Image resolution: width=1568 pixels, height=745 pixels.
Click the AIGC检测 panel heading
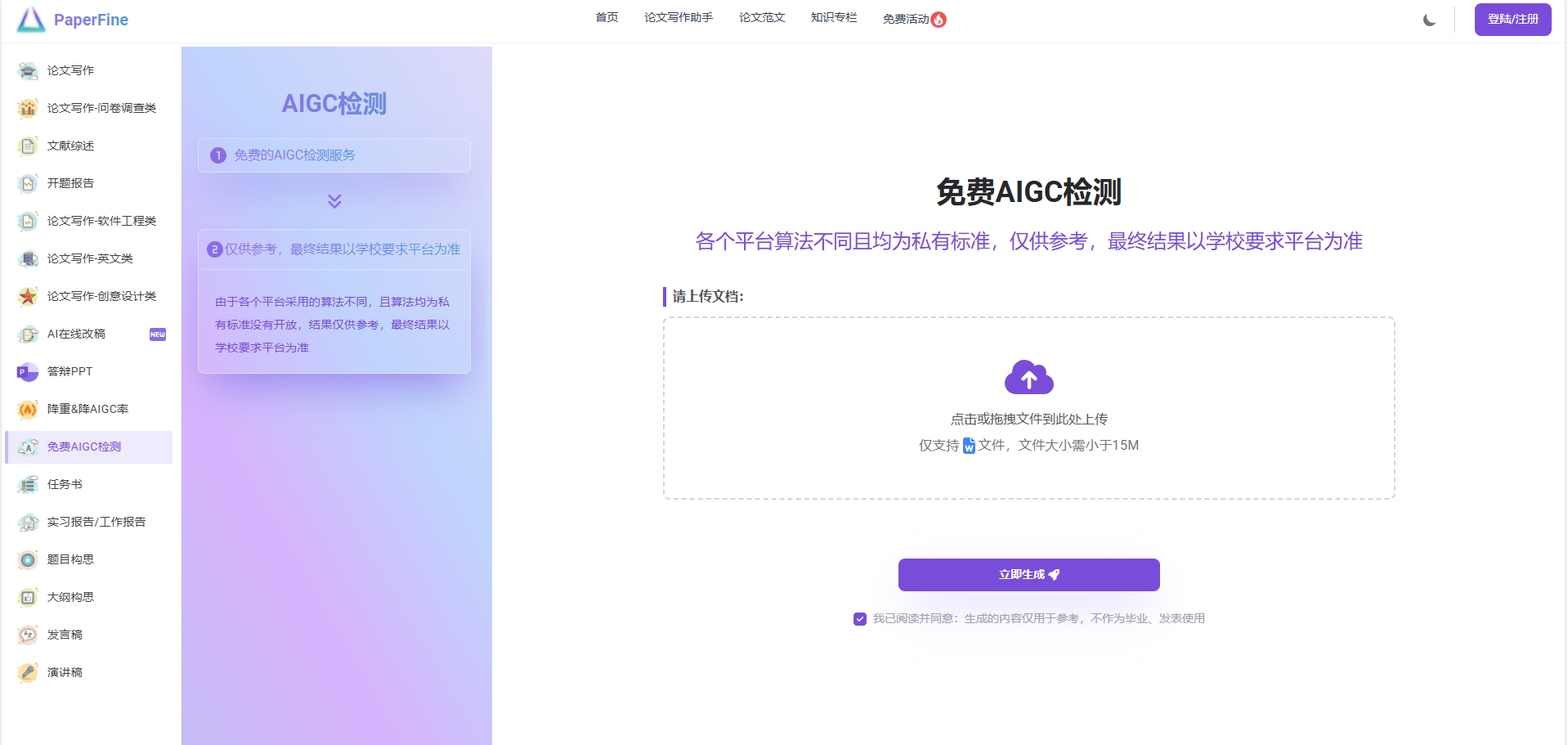click(334, 104)
